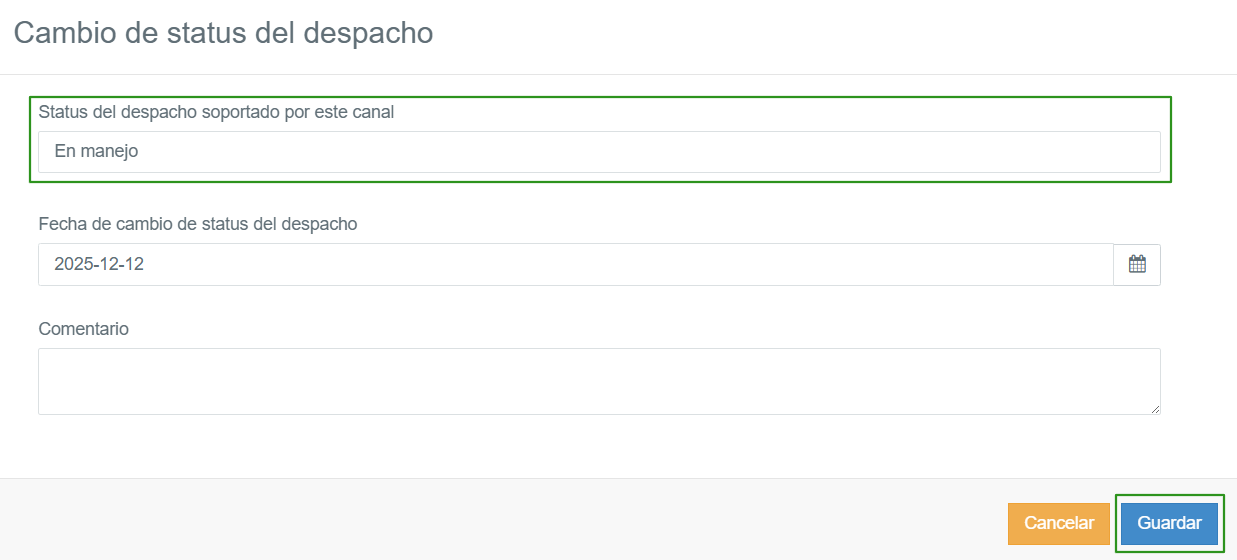Click the 'Comentario' label
The image size is (1237, 560).
point(84,328)
